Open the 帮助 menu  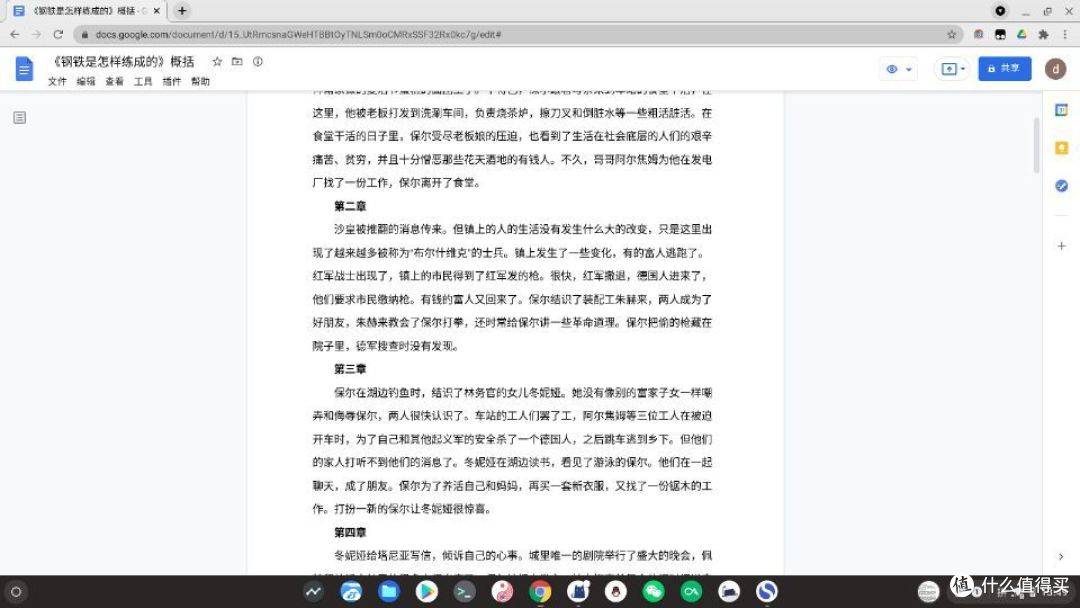[x=200, y=81]
